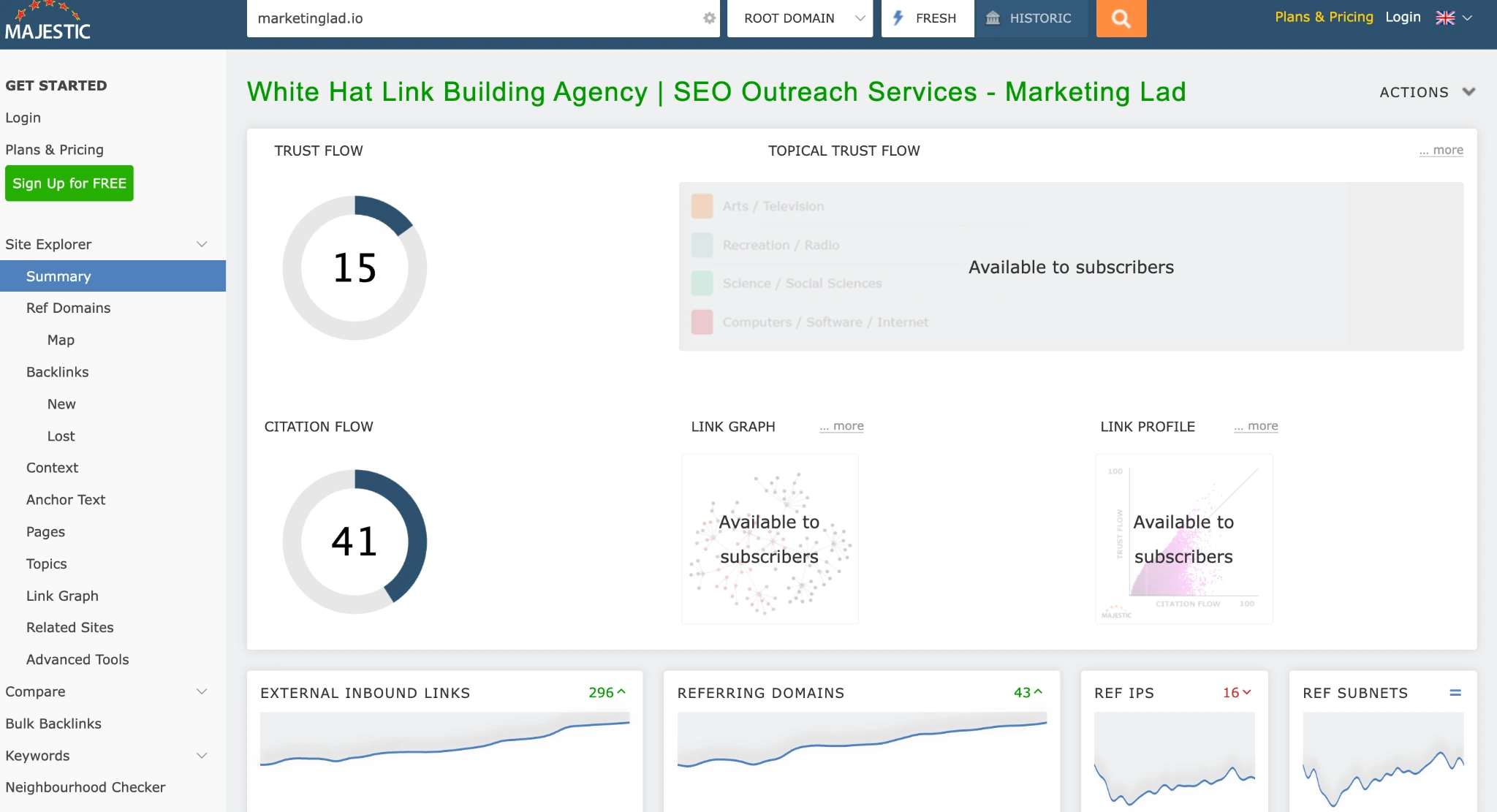Switch to the Historic index
The image size is (1497, 812).
click(x=1031, y=18)
